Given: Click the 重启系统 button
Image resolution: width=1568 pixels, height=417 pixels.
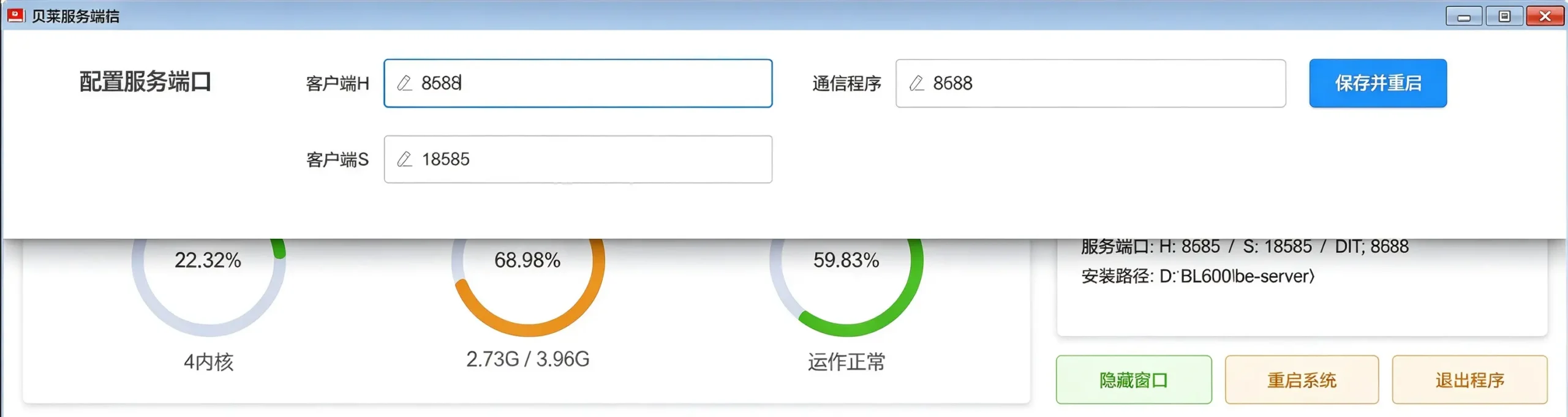Looking at the screenshot, I should tap(1302, 380).
